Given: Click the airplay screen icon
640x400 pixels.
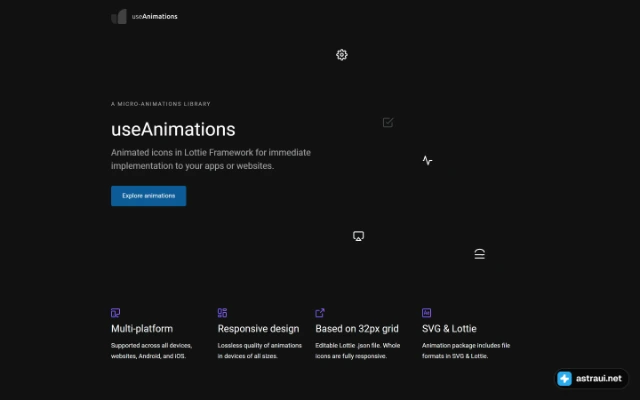Looking at the screenshot, I should coord(358,236).
